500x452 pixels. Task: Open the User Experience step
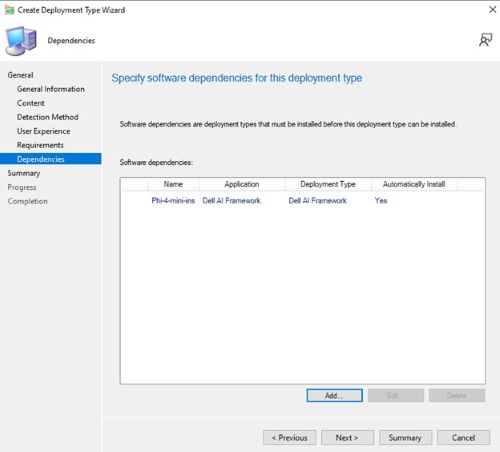tap(43, 131)
